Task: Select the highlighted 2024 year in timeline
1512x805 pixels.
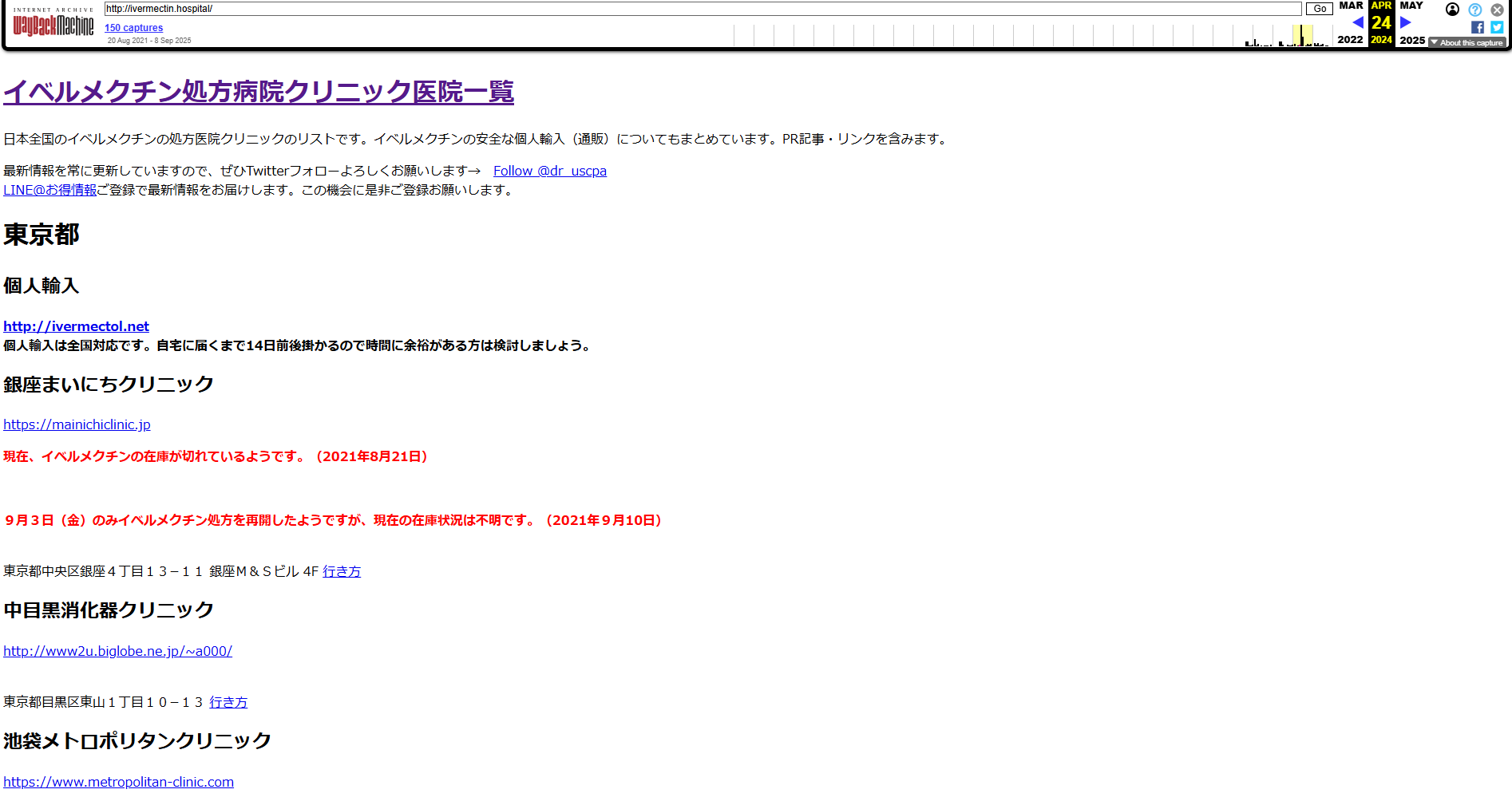Action: 1381,40
